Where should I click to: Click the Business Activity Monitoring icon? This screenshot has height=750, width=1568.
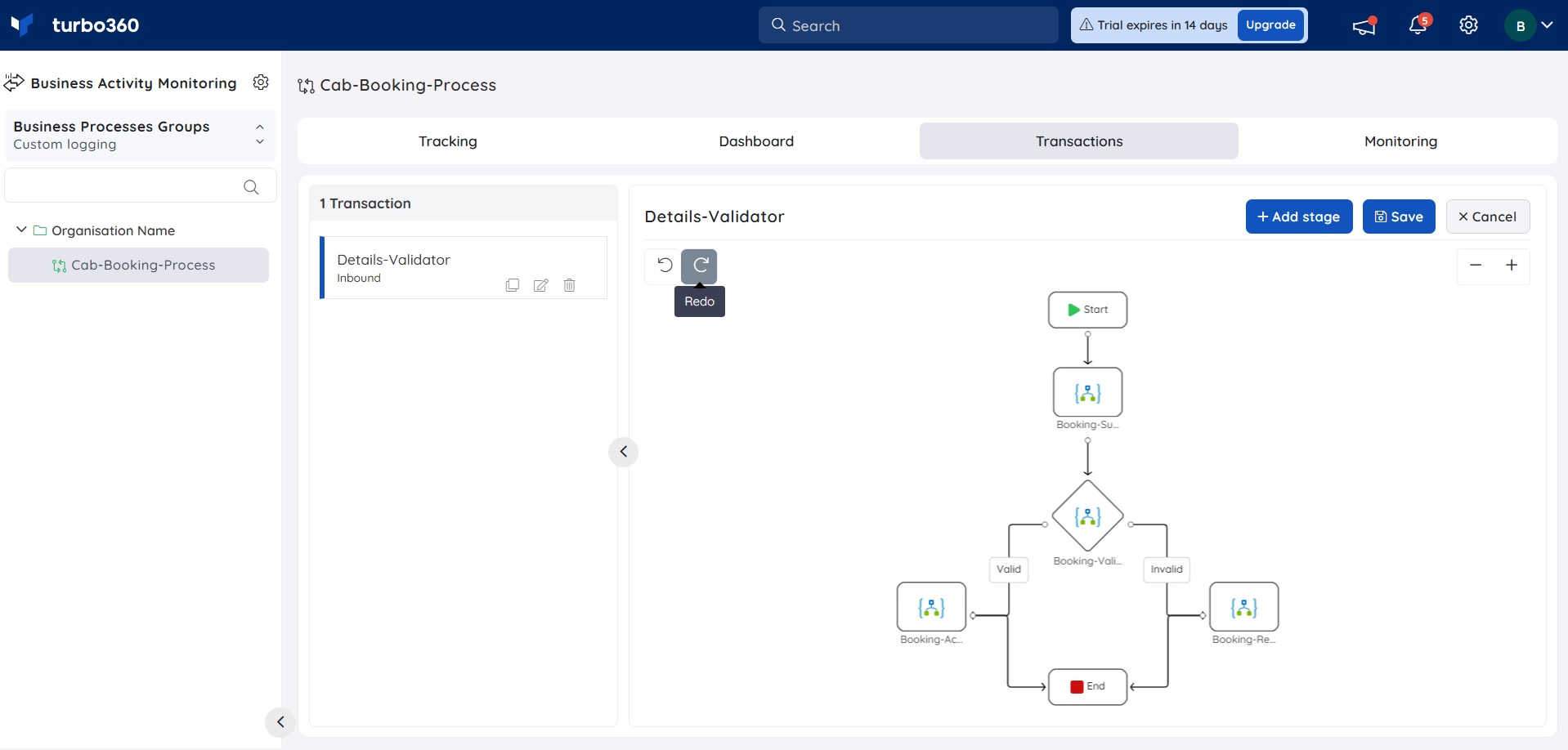(x=14, y=83)
